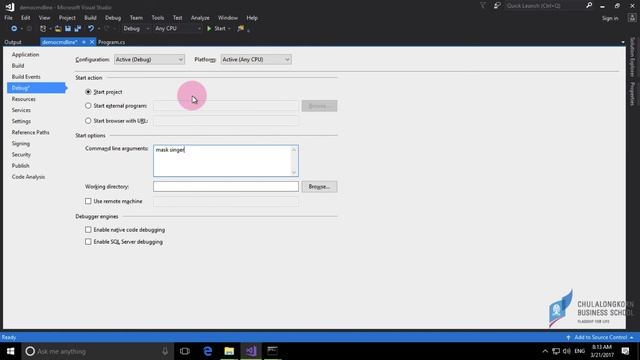This screenshot has width=640, height=360.
Task: Expand the Start button dropdown arrow
Action: [x=229, y=29]
